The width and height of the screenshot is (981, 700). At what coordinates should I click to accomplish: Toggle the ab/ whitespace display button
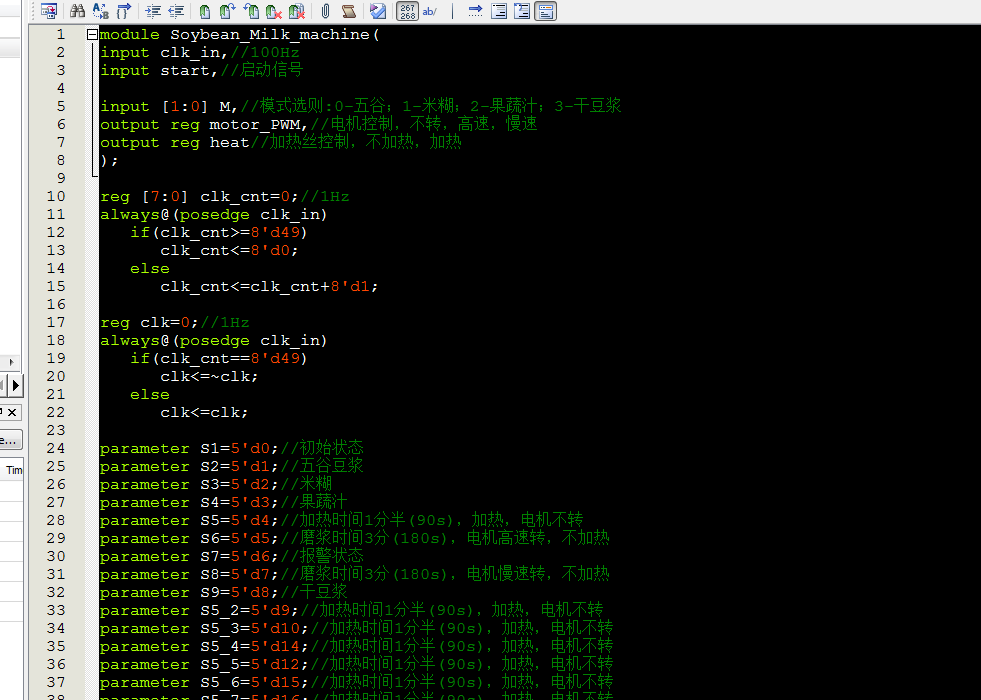coord(430,11)
